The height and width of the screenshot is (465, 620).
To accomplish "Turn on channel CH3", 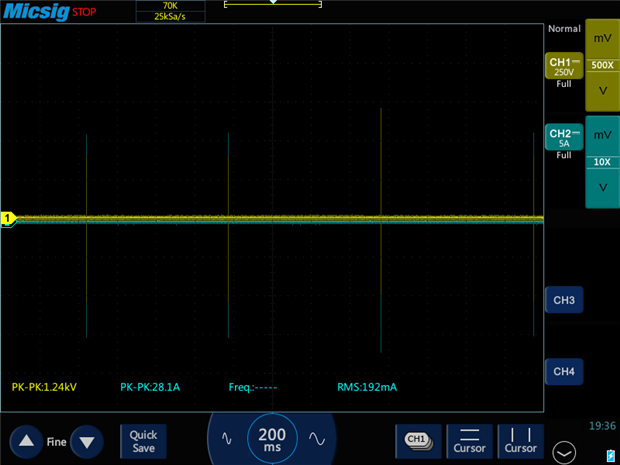I will click(564, 300).
